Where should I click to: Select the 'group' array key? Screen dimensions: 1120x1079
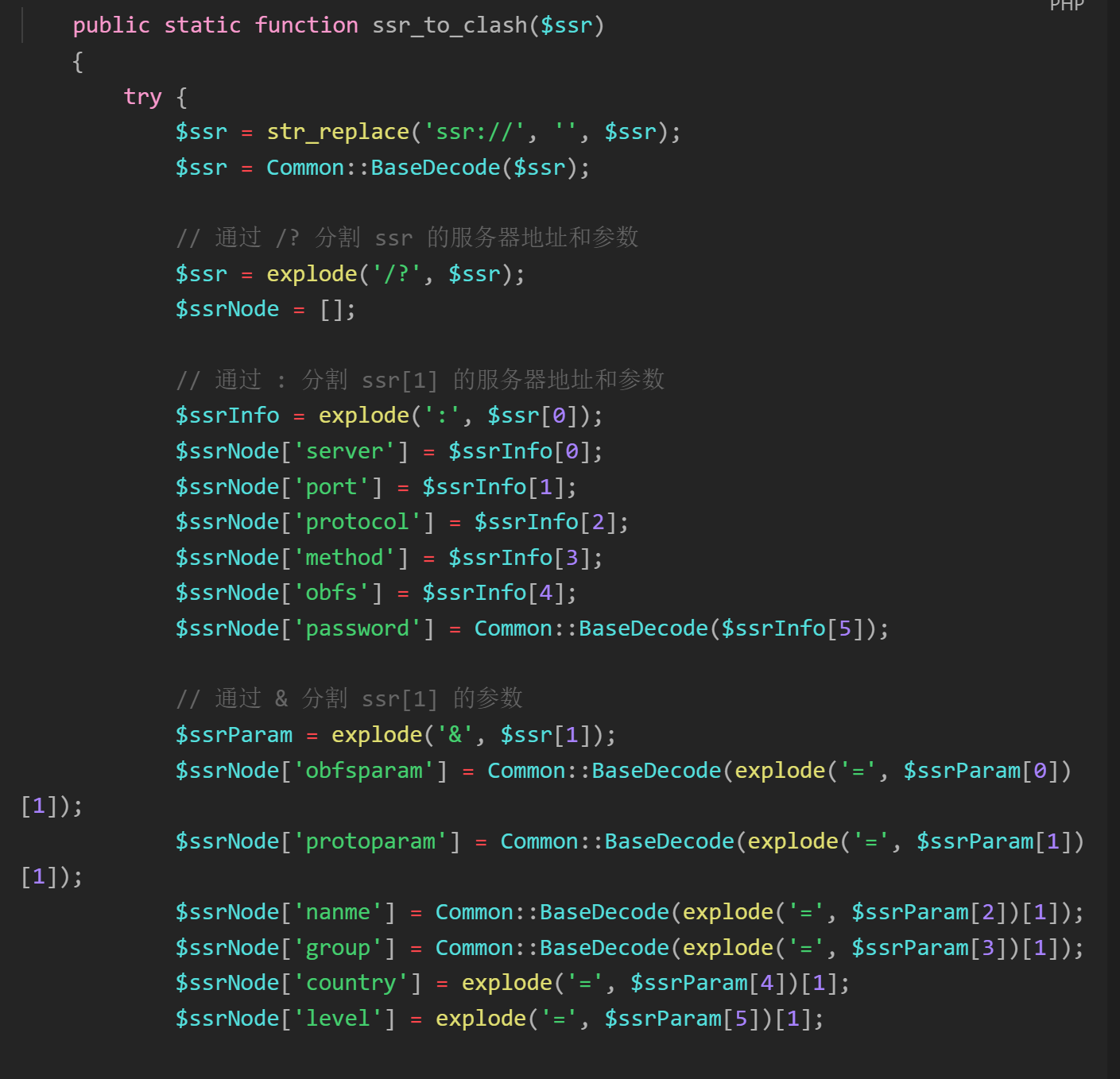[x=338, y=948]
